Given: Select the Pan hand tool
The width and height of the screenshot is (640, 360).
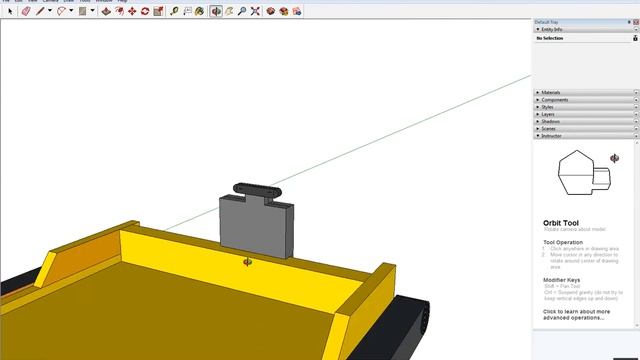Looking at the screenshot, I should 229,11.
